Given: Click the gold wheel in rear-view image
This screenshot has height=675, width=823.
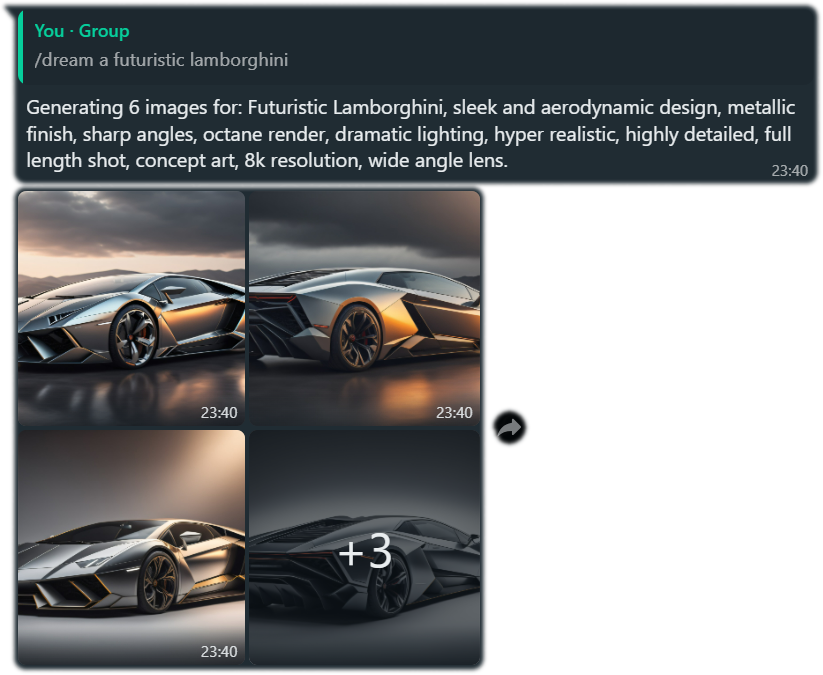Looking at the screenshot, I should click(357, 338).
